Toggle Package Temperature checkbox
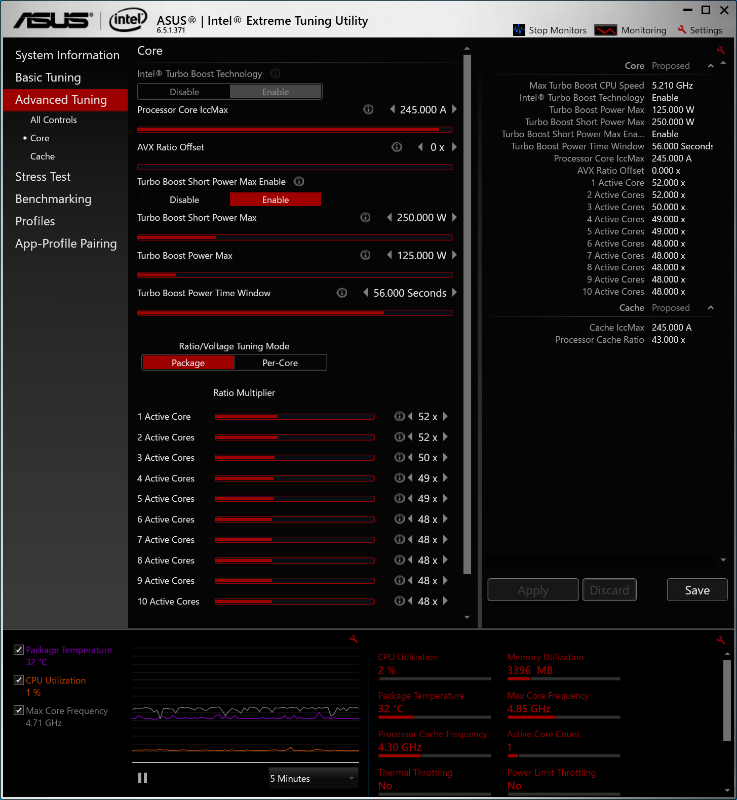 click(x=19, y=649)
